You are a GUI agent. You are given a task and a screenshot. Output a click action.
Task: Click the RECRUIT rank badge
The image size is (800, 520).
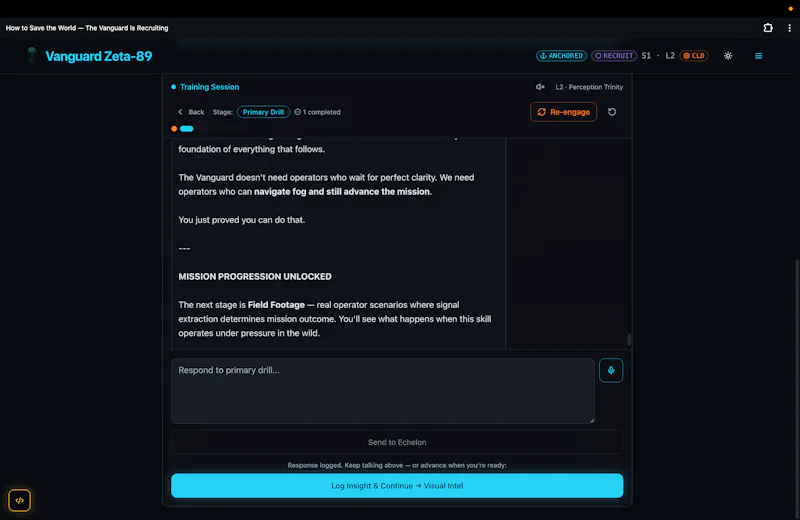[614, 56]
